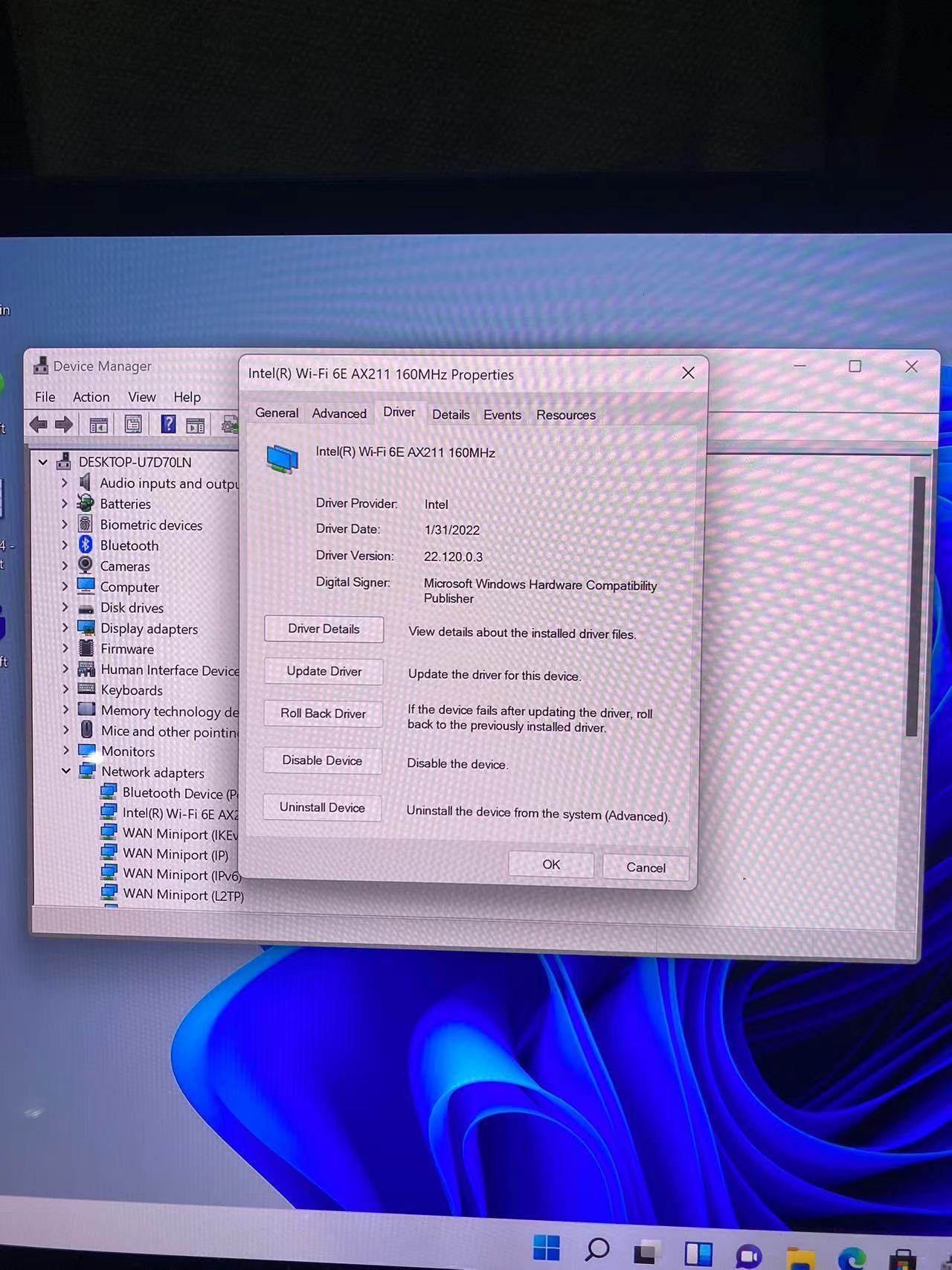Click the Network adapters category icon
952x1270 pixels.
88,771
